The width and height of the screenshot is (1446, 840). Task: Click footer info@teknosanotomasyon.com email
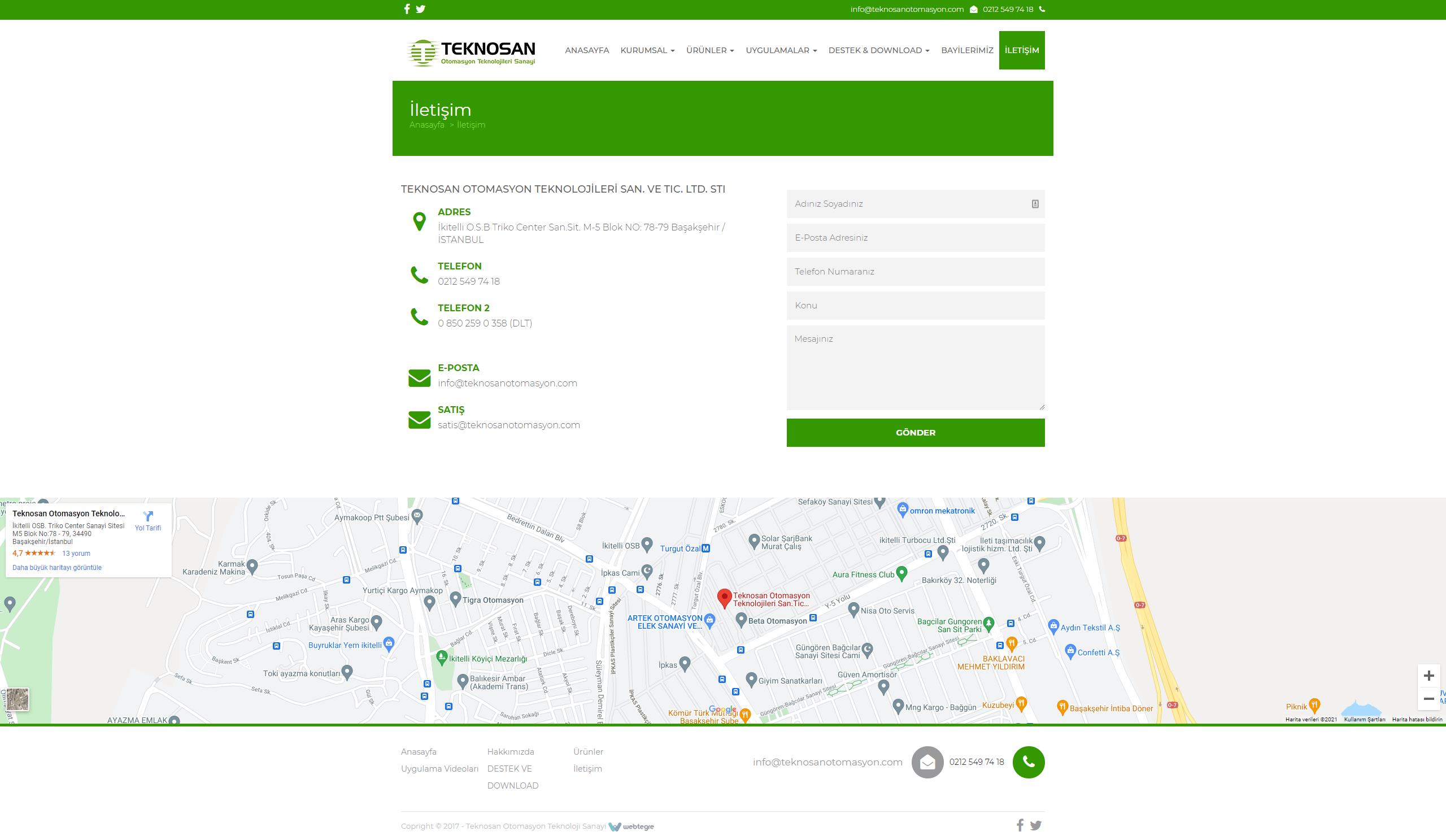tap(827, 762)
